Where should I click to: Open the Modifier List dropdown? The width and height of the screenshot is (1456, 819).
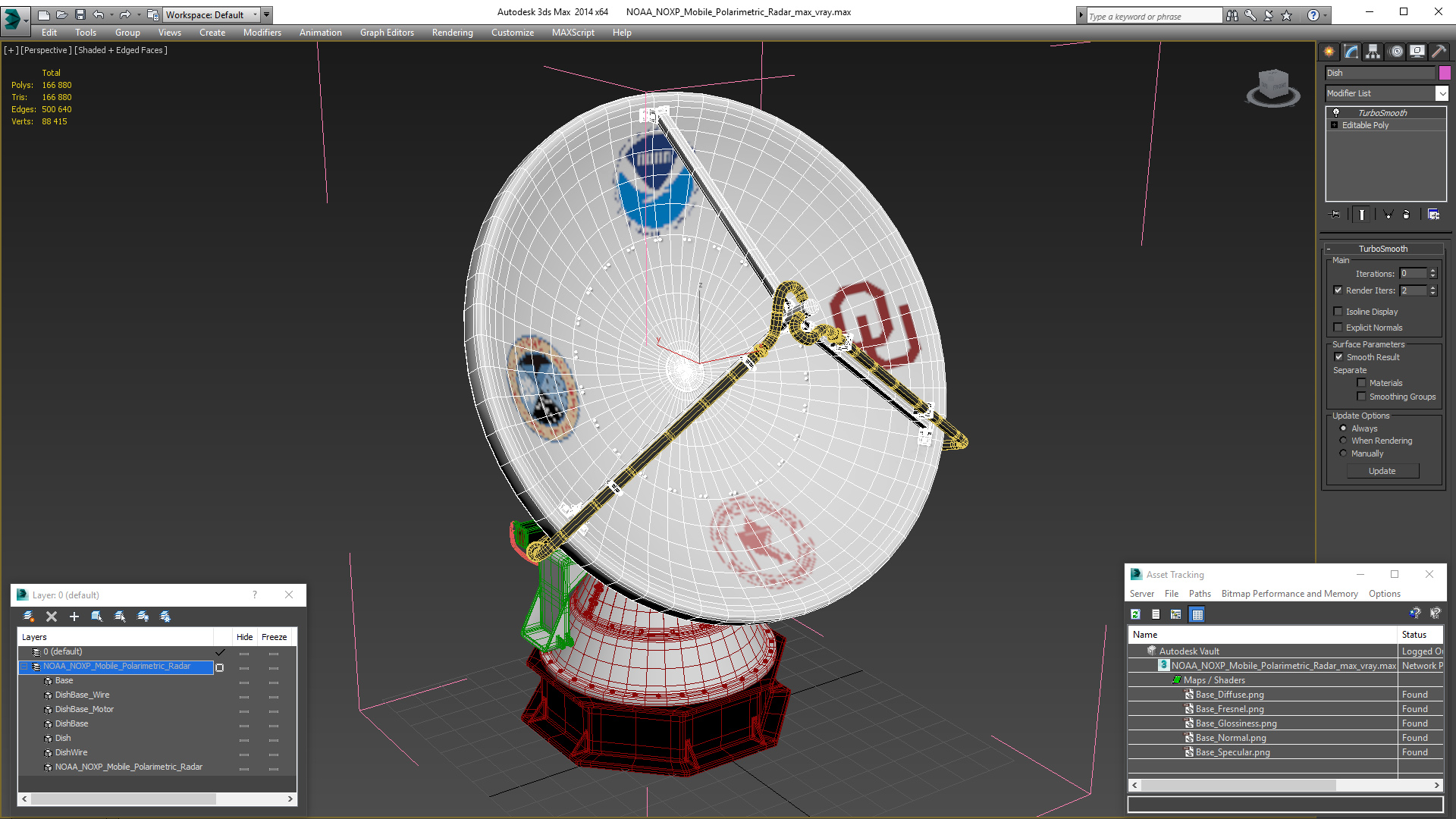point(1442,93)
